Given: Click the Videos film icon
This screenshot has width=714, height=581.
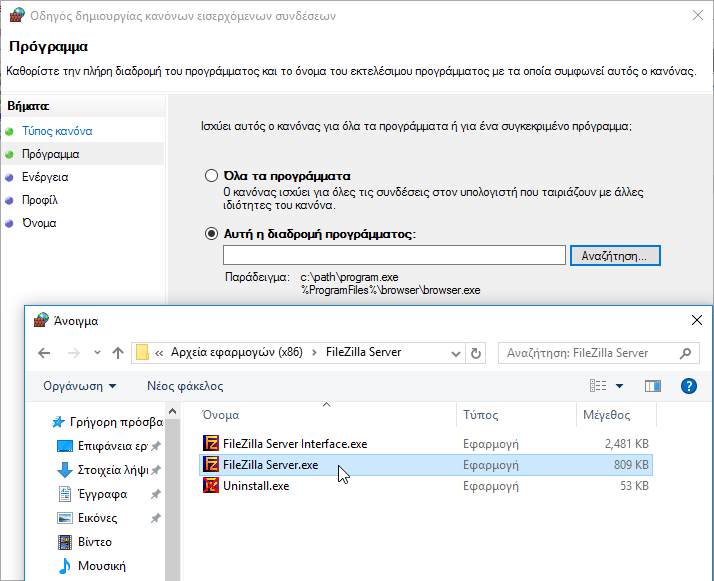Looking at the screenshot, I should point(65,542).
